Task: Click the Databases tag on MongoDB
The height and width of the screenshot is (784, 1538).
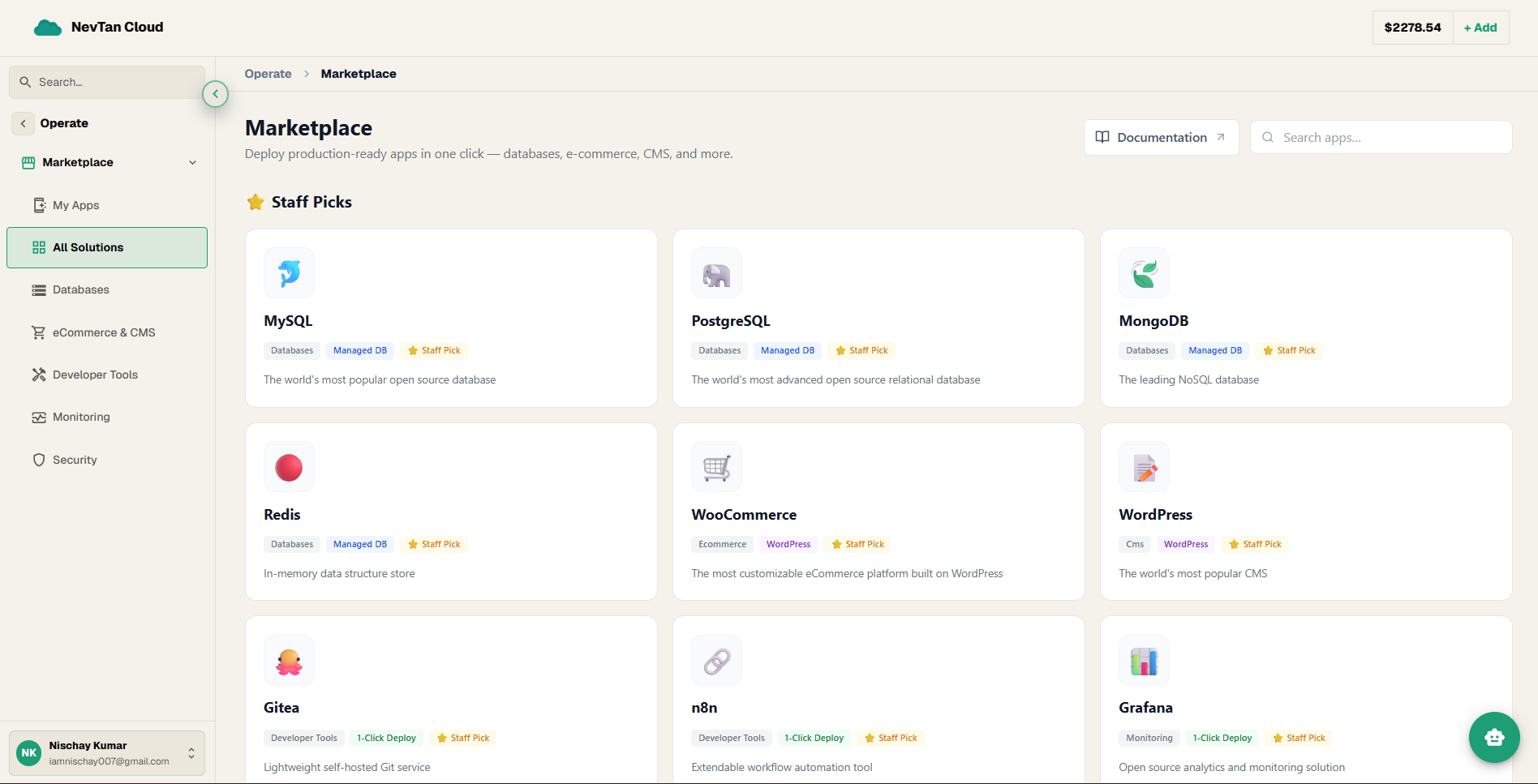Action: pyautogui.click(x=1147, y=350)
